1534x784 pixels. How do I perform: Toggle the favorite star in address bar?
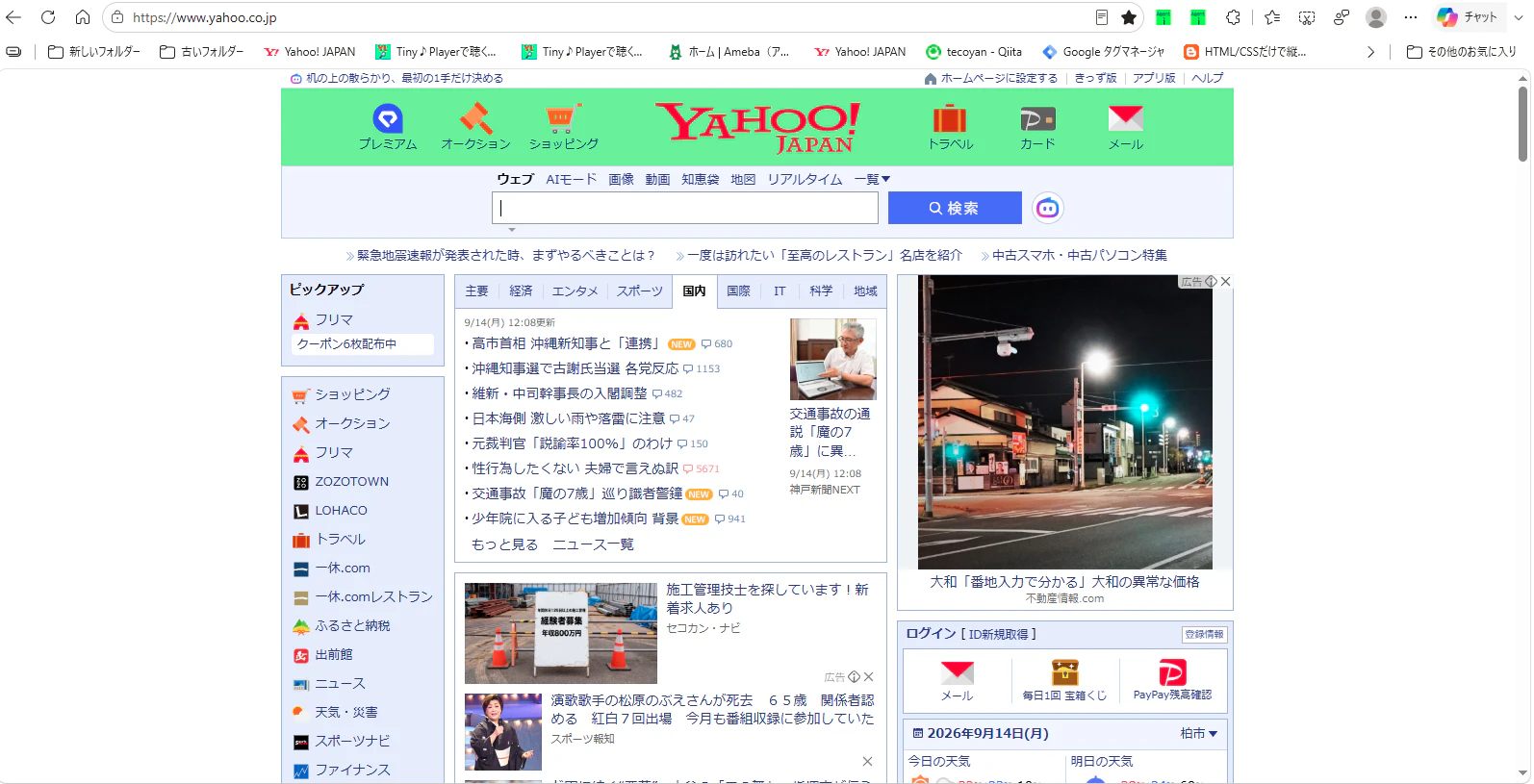[x=1129, y=17]
